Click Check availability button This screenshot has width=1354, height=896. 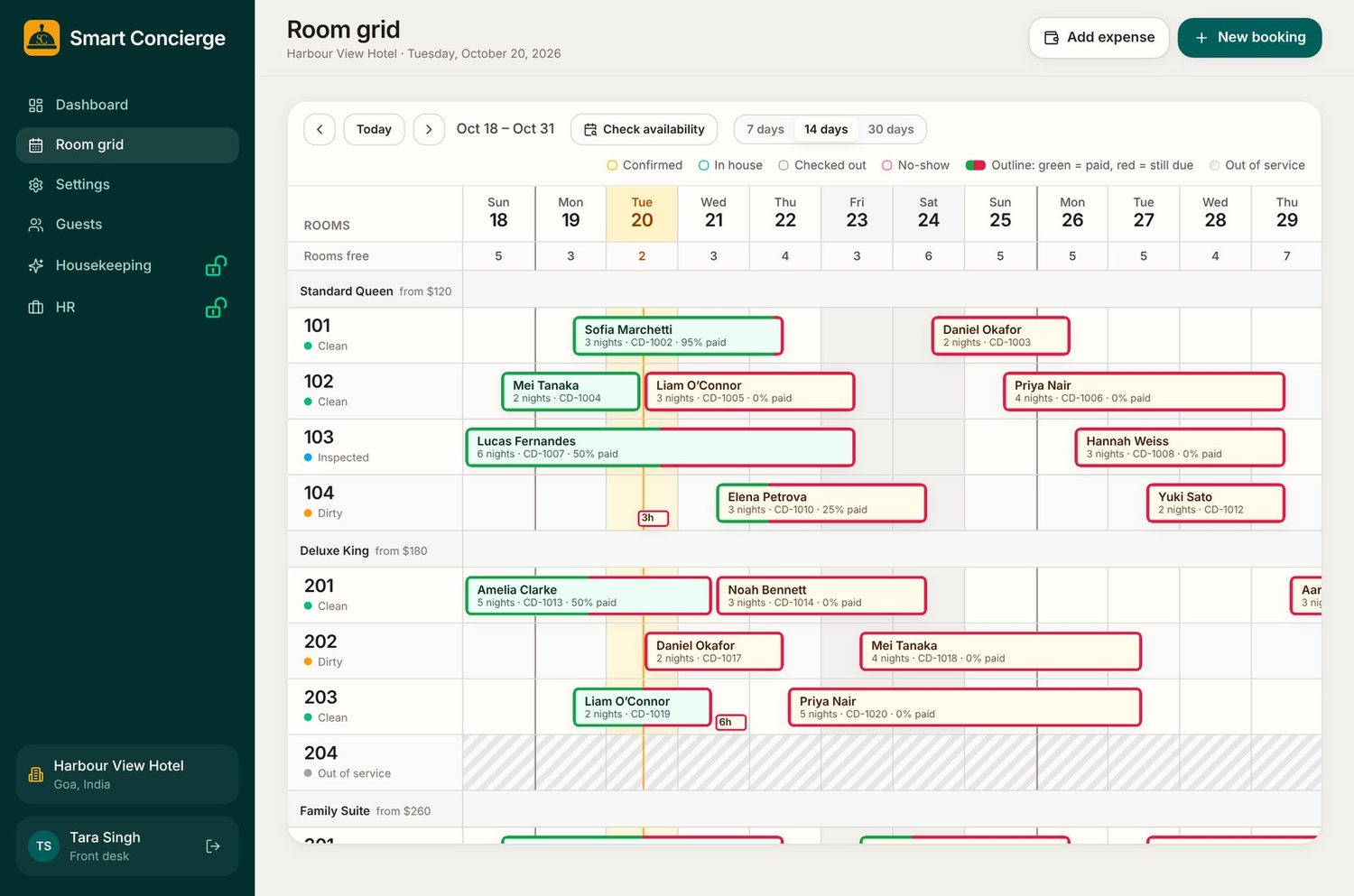[x=644, y=129]
